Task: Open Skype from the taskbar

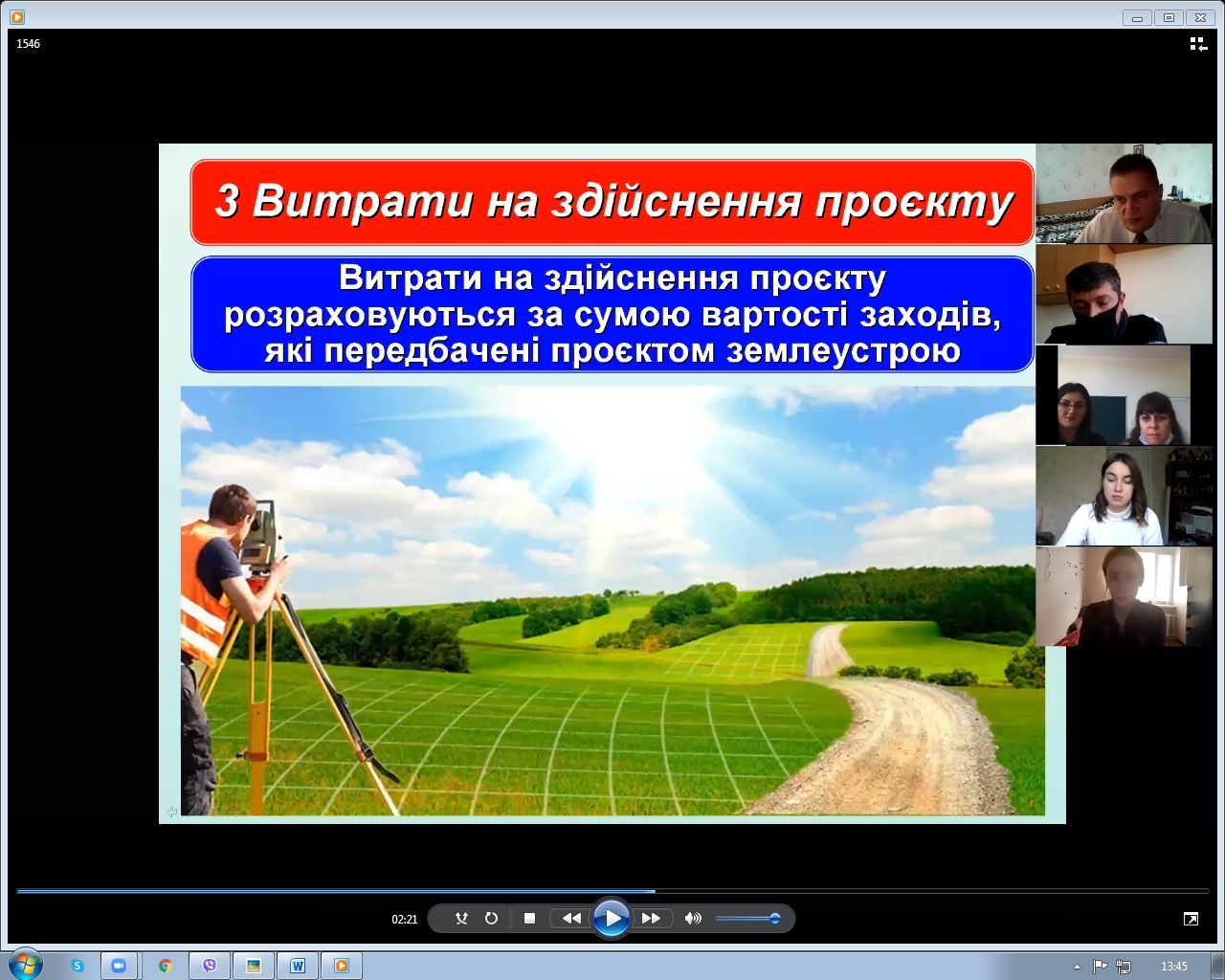Action: pos(76,966)
